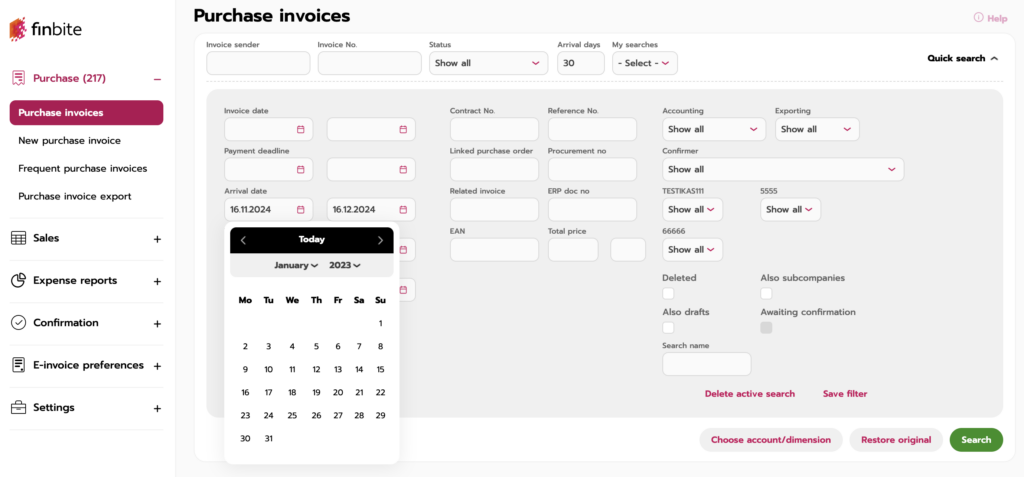The height and width of the screenshot is (477, 1024).
Task: Open calendar icon in Payment deadline start field
Action: click(x=300, y=169)
